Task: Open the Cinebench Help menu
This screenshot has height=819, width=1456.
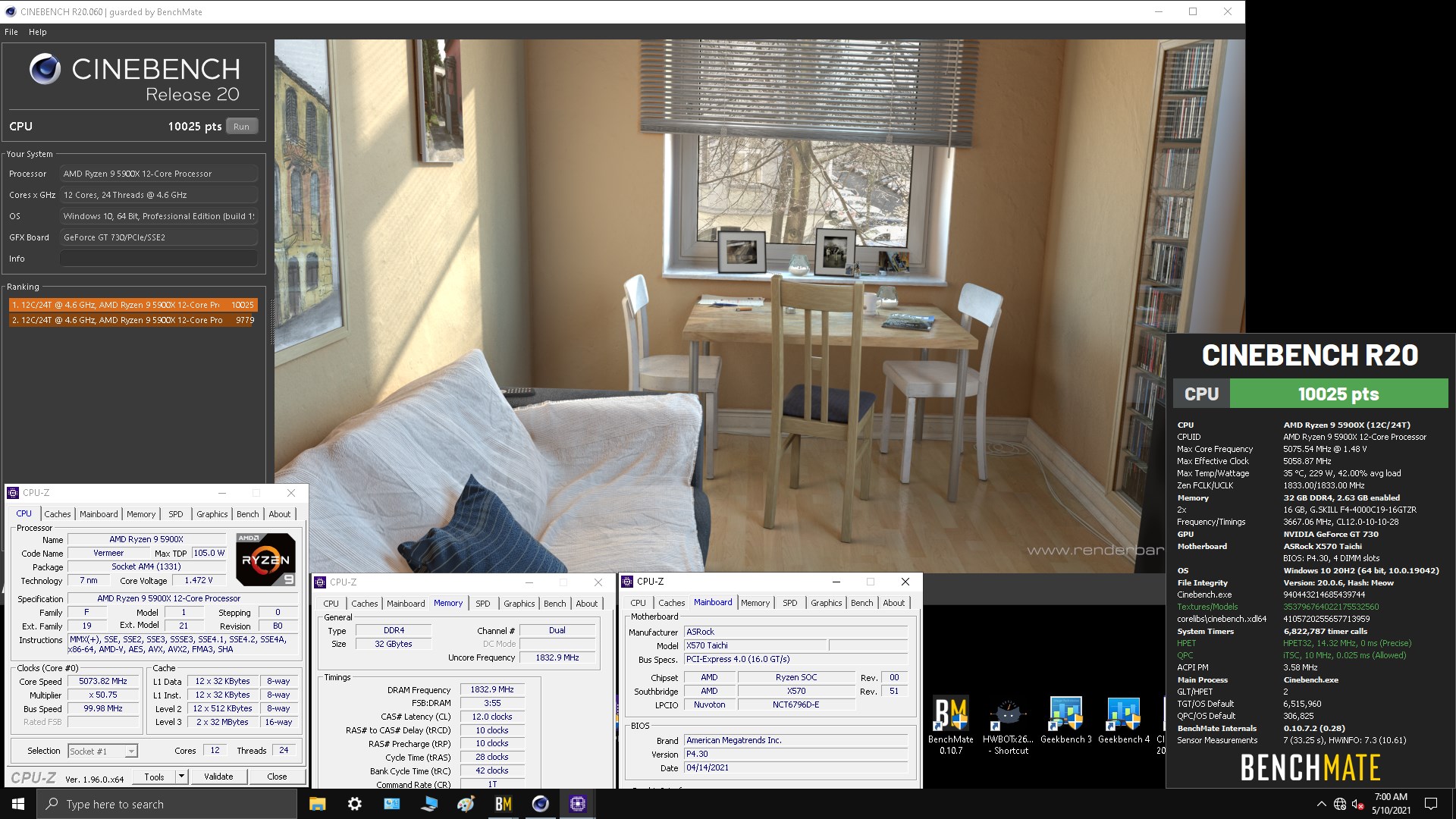Action: click(x=38, y=32)
